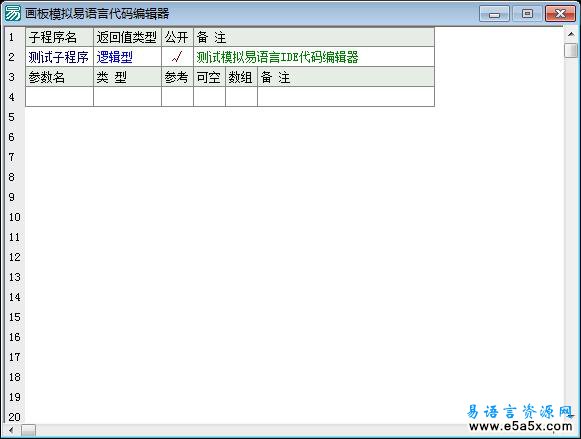Click the 参考 header cell

pos(177,77)
